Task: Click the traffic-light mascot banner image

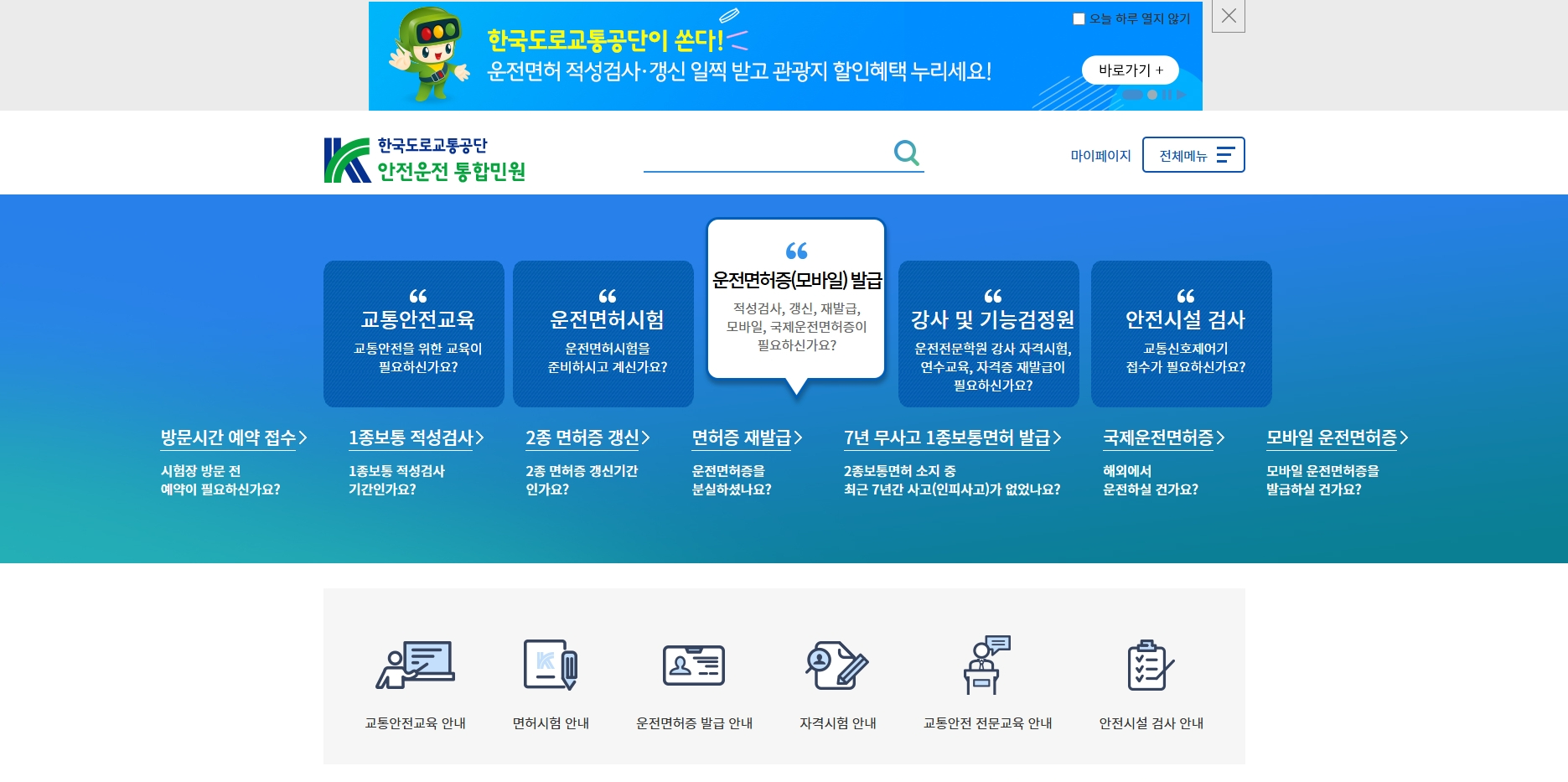Action: pyautogui.click(x=429, y=55)
